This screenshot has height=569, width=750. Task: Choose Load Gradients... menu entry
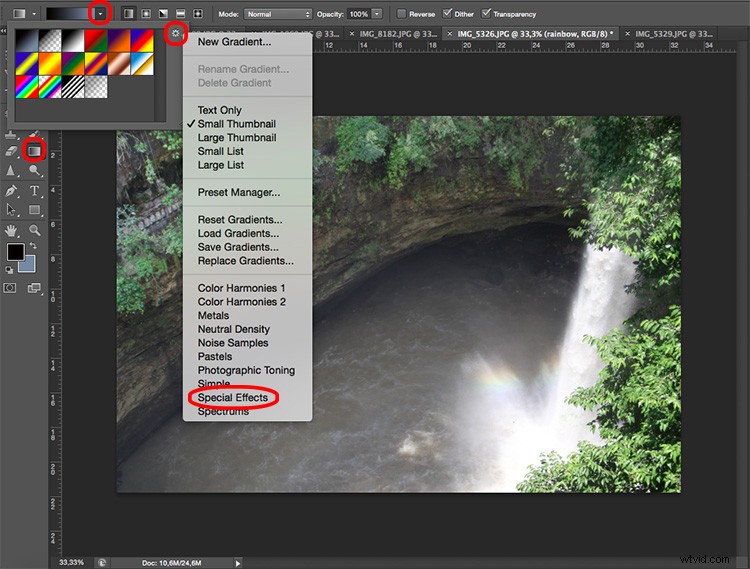(x=238, y=234)
